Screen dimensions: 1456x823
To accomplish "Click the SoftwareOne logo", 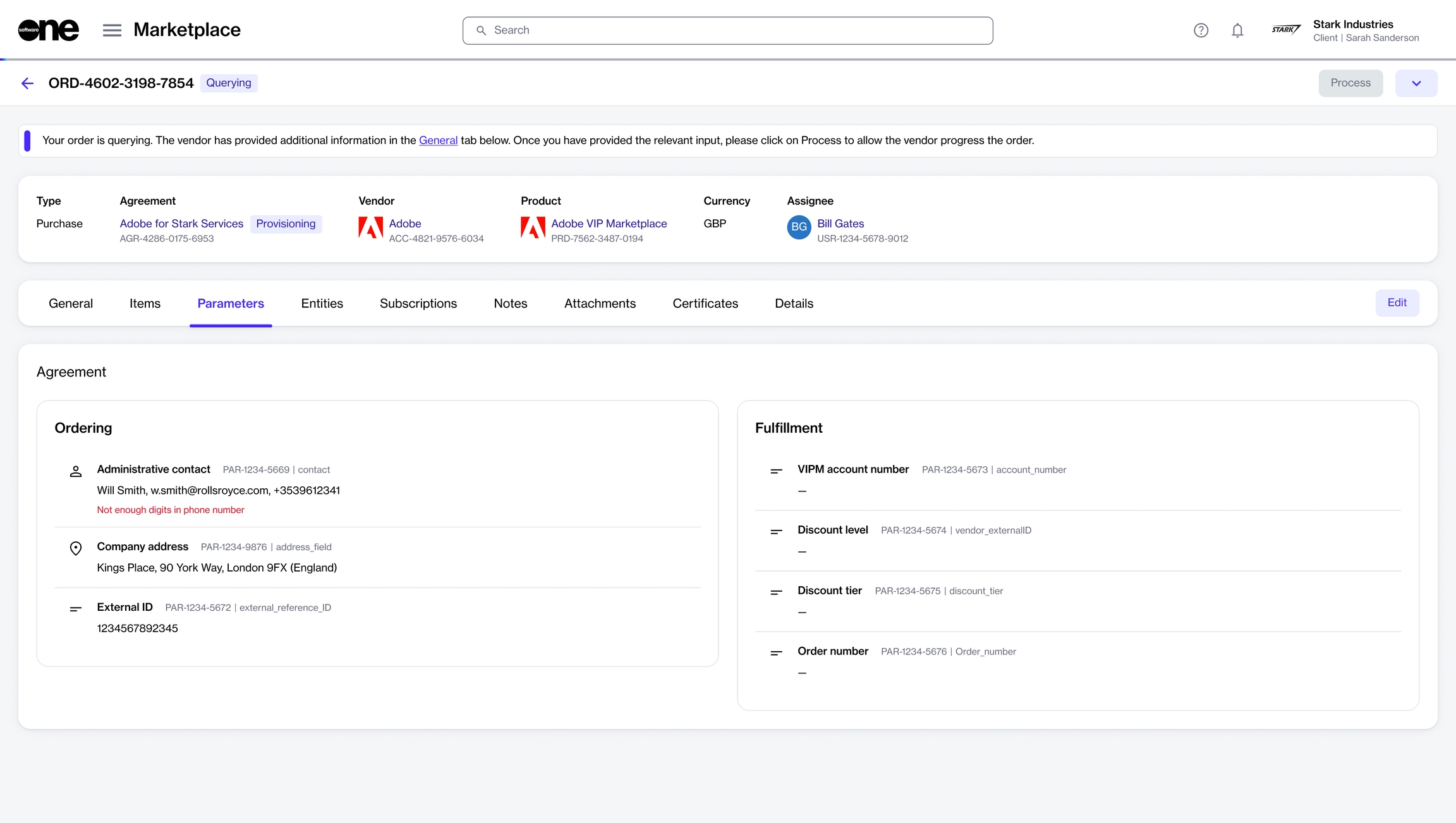I will pyautogui.click(x=49, y=30).
